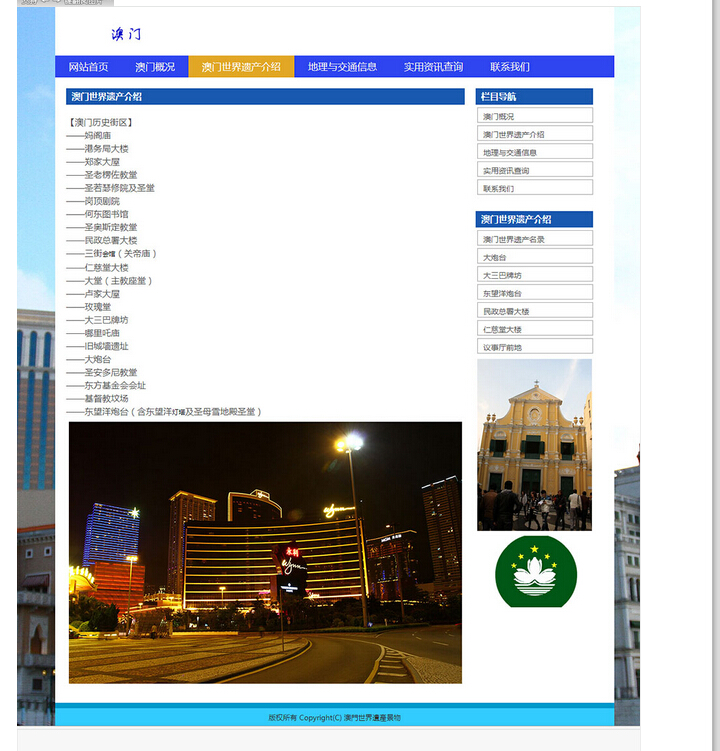Open 联系我们 in the top navigation bar

(x=510, y=67)
